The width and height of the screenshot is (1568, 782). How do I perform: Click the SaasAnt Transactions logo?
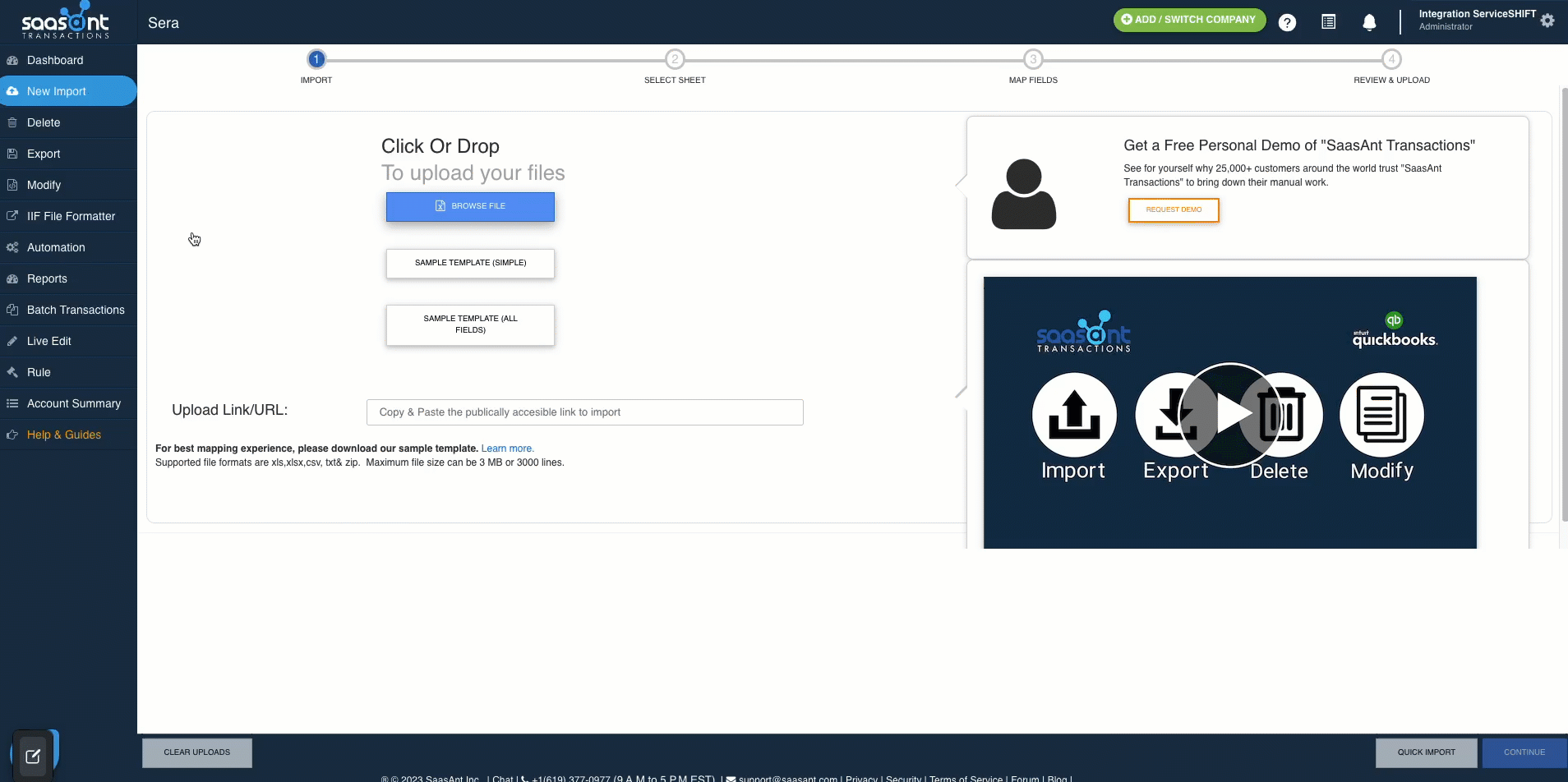[66, 21]
